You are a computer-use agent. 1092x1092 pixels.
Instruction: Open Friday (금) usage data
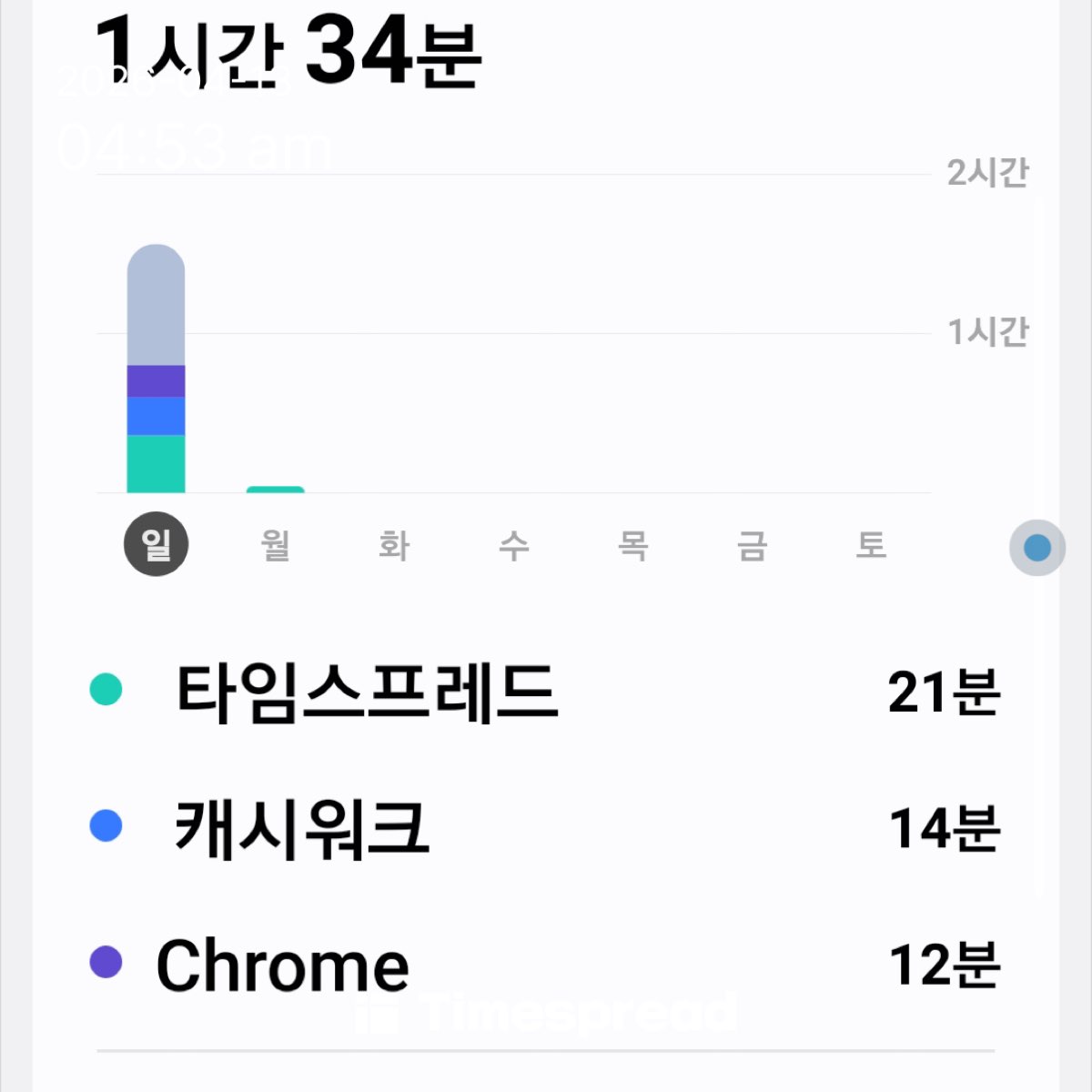[752, 545]
